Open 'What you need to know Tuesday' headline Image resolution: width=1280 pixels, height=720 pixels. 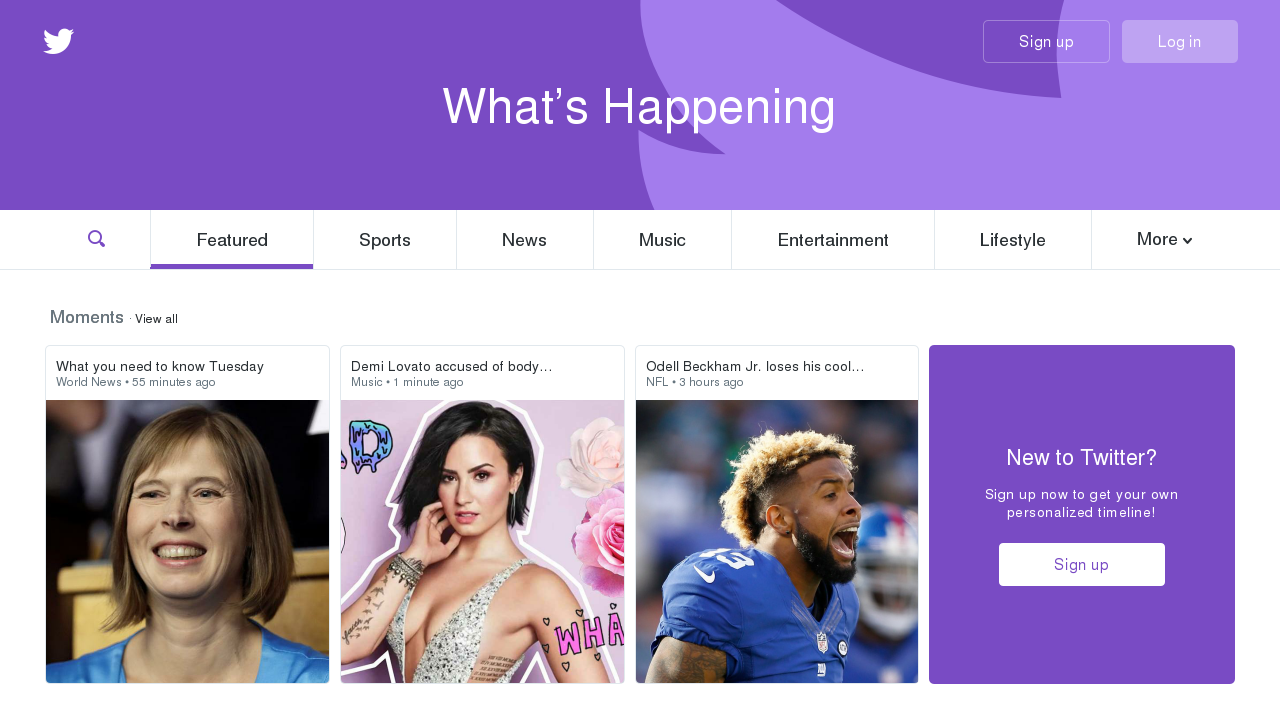(160, 366)
